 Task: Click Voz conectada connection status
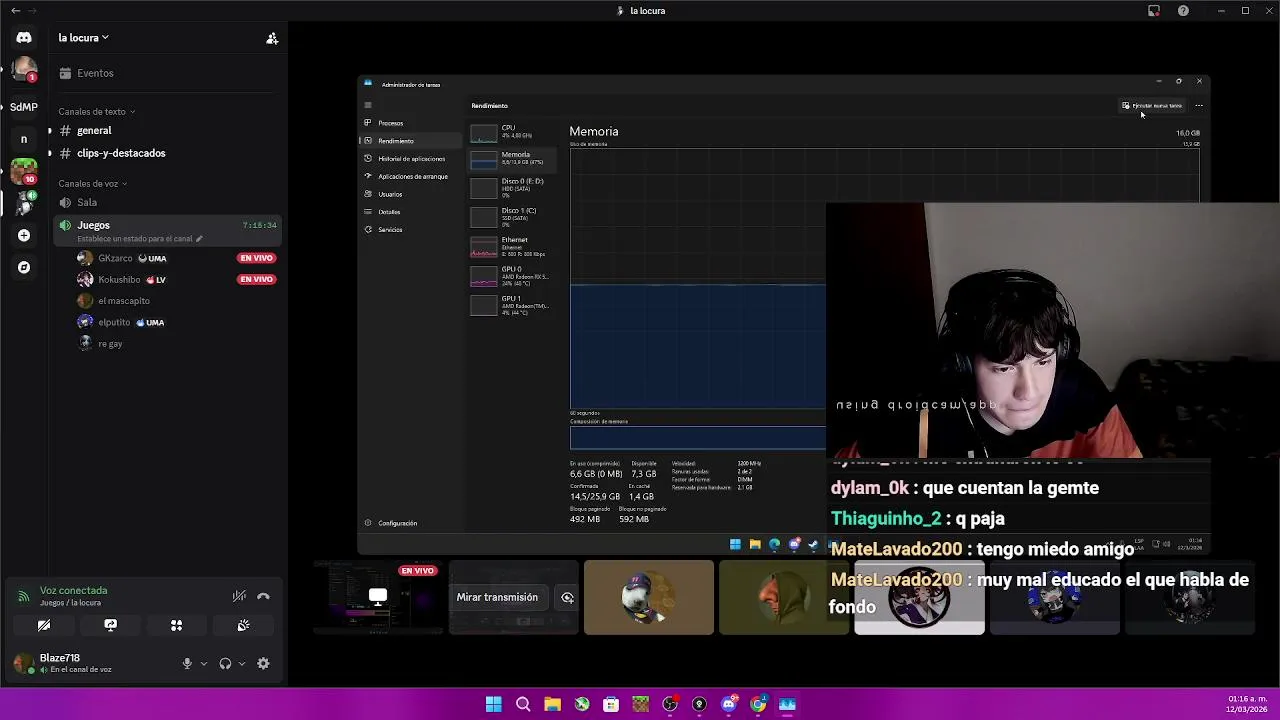coord(73,590)
